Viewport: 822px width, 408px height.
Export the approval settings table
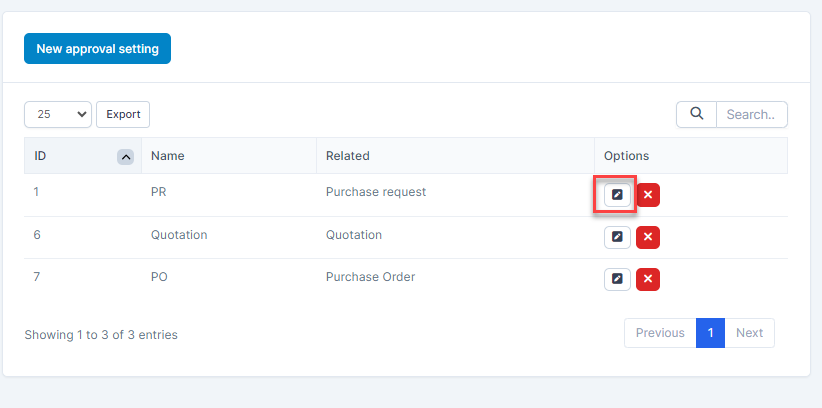[x=123, y=114]
